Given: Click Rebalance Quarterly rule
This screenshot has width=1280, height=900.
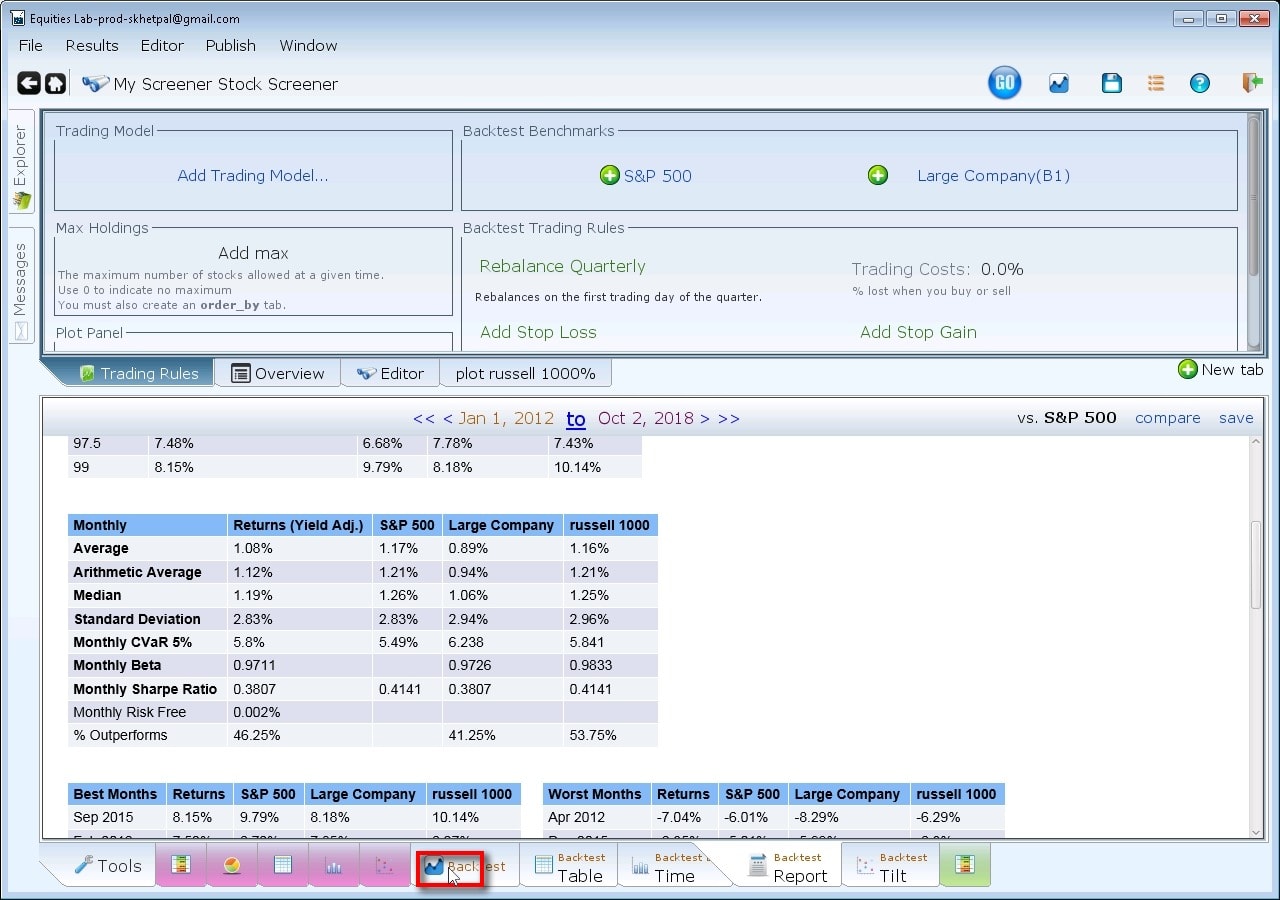Looking at the screenshot, I should click(x=562, y=266).
